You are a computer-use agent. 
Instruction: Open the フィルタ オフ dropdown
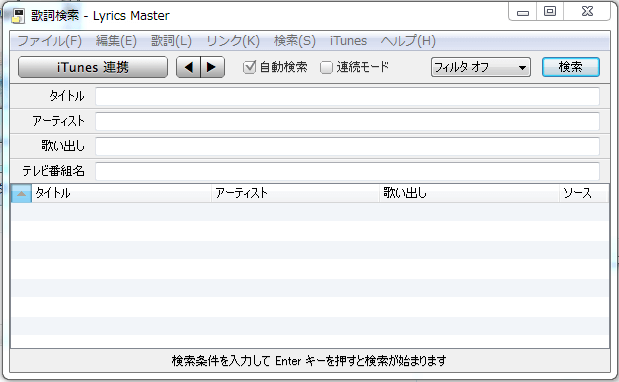pos(480,67)
